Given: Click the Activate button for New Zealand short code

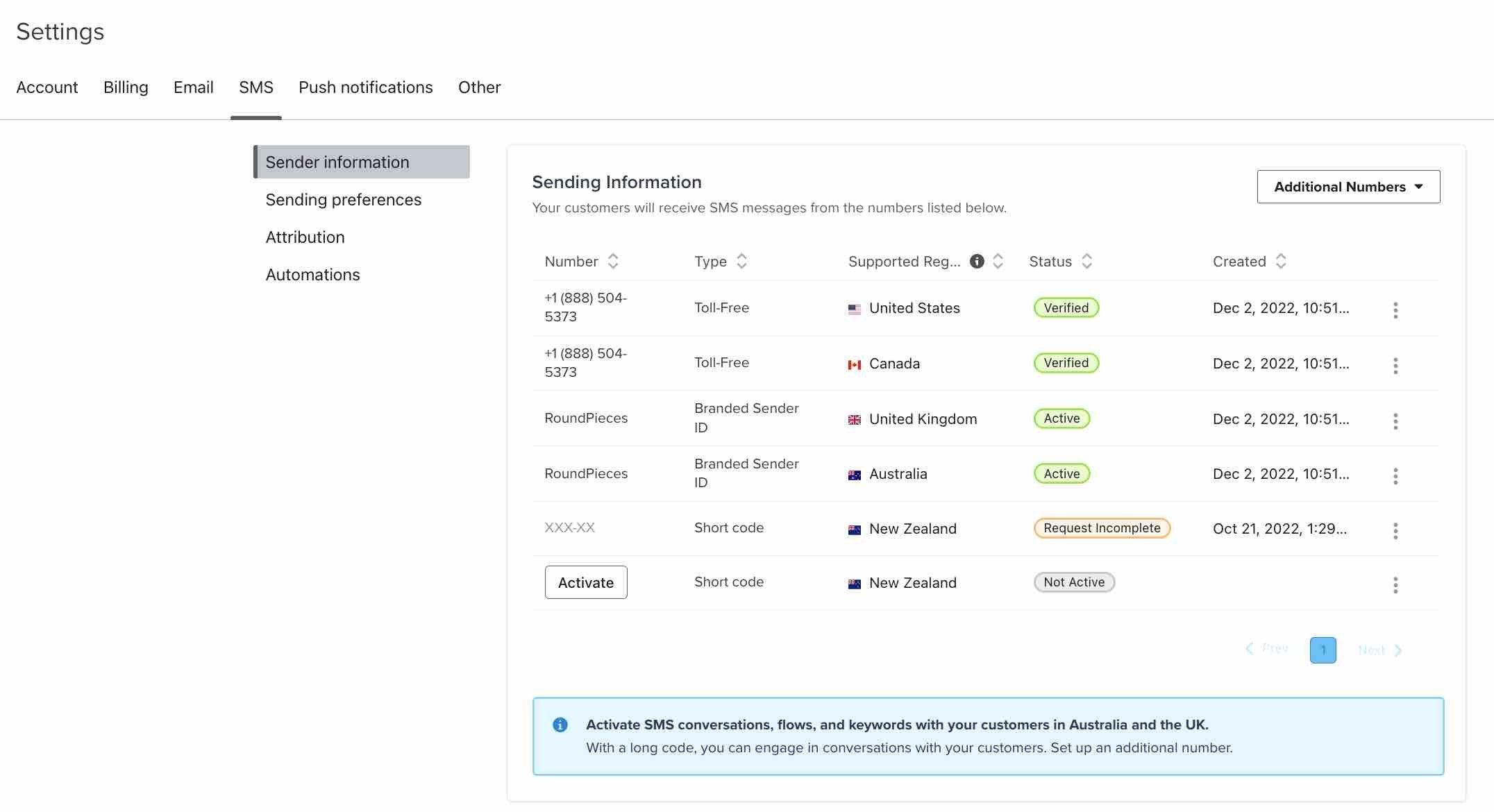Looking at the screenshot, I should (585, 582).
